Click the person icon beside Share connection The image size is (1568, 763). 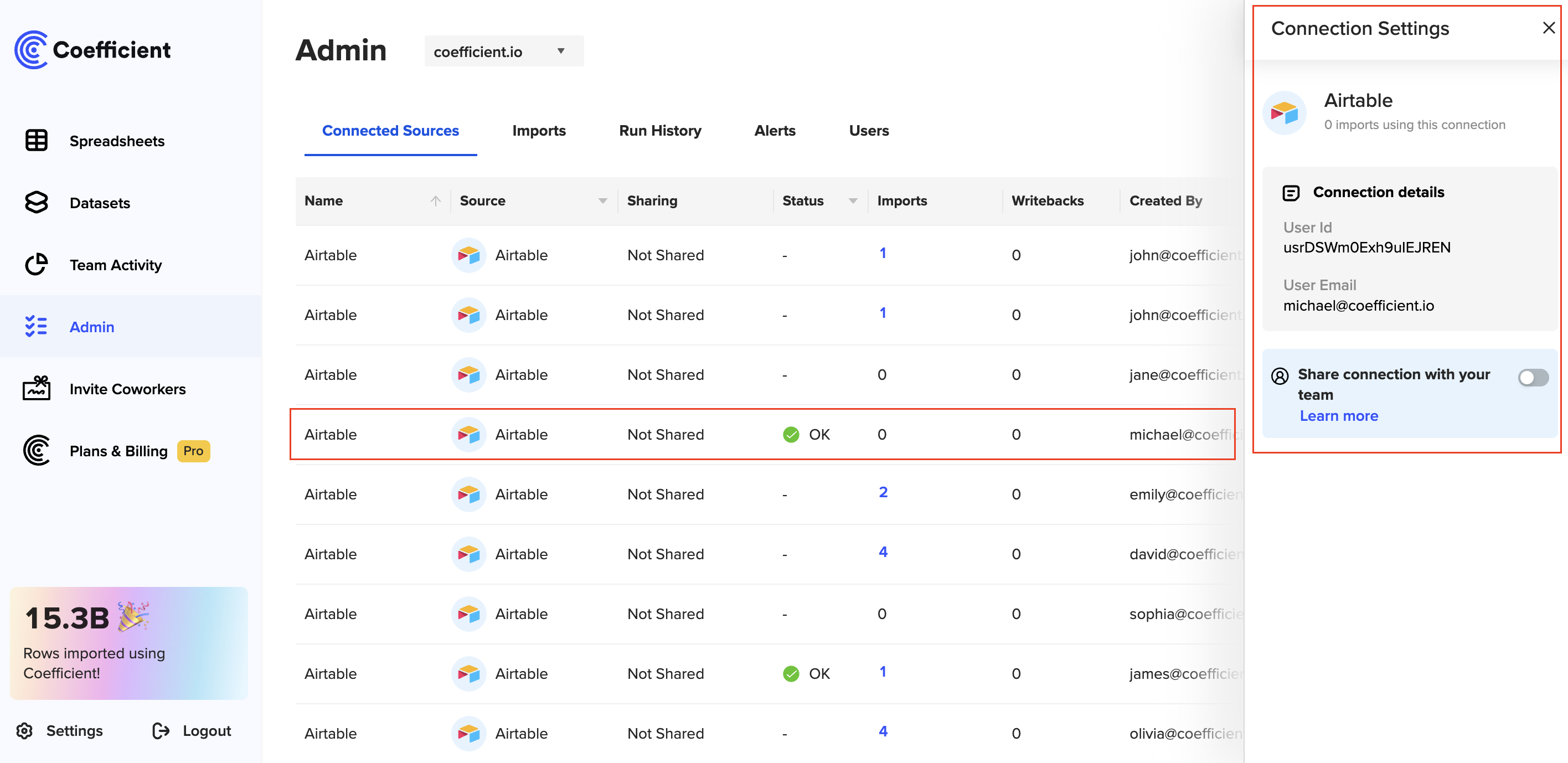1280,376
